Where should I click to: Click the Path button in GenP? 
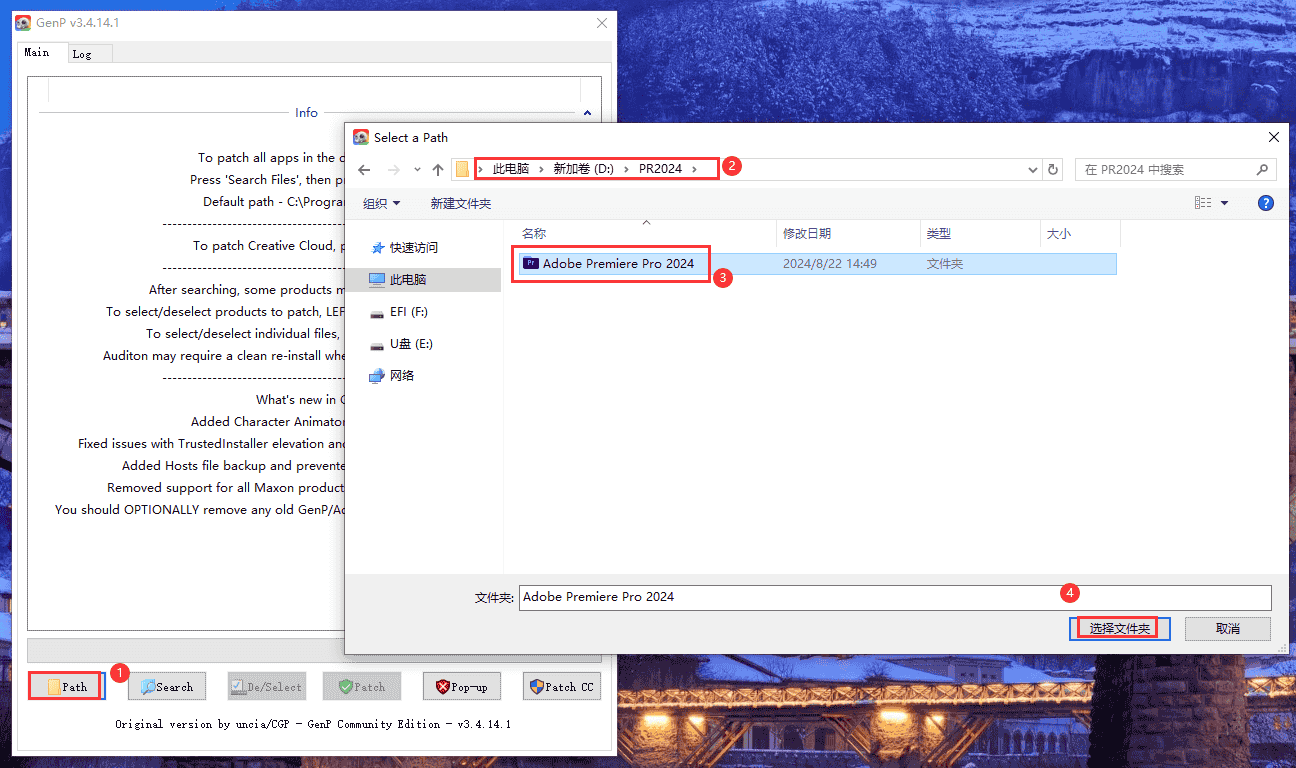tap(66, 686)
